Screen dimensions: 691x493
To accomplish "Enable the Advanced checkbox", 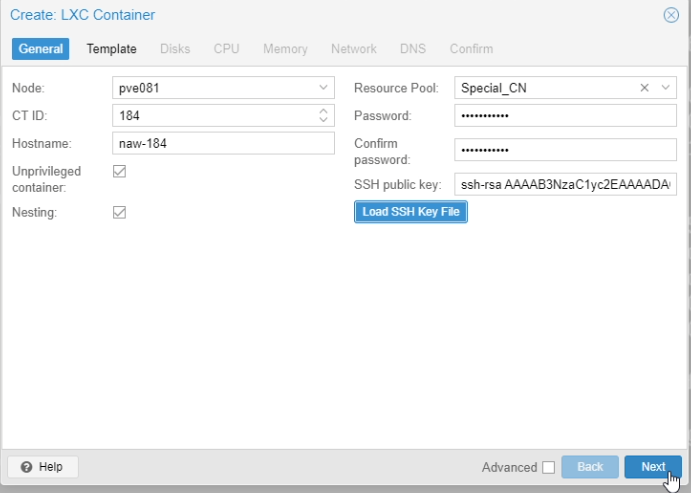I will coord(549,467).
